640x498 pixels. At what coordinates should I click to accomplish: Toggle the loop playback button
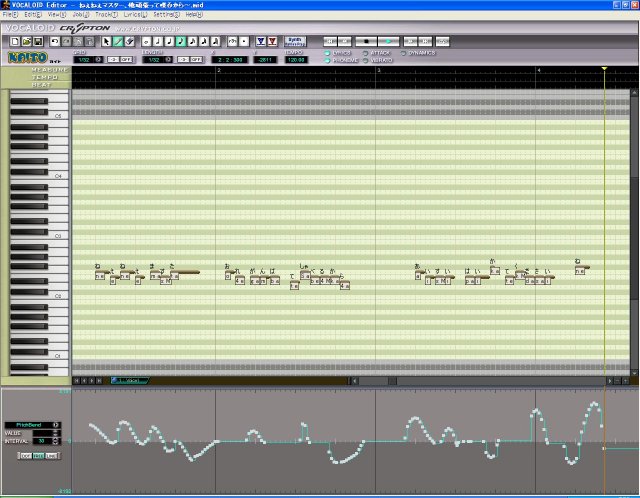tap(442, 42)
